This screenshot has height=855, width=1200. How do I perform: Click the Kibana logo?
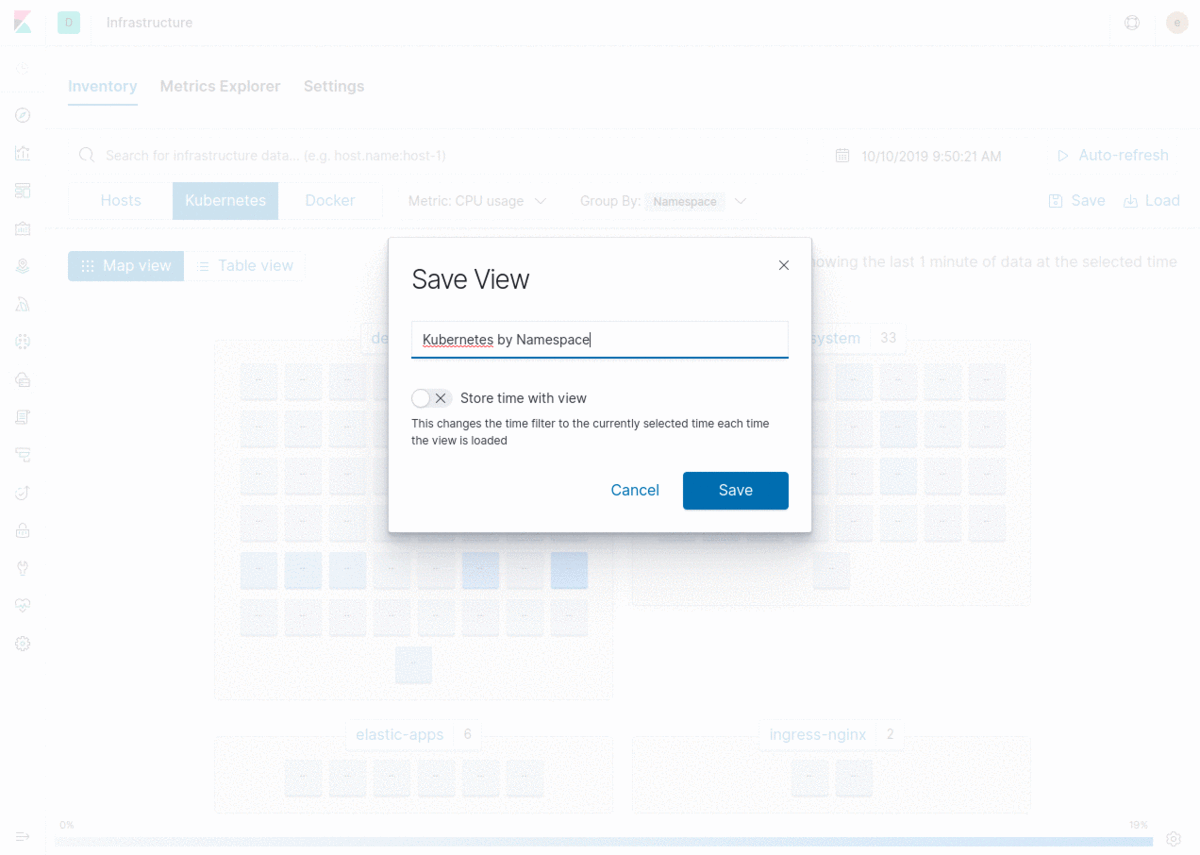click(x=23, y=22)
